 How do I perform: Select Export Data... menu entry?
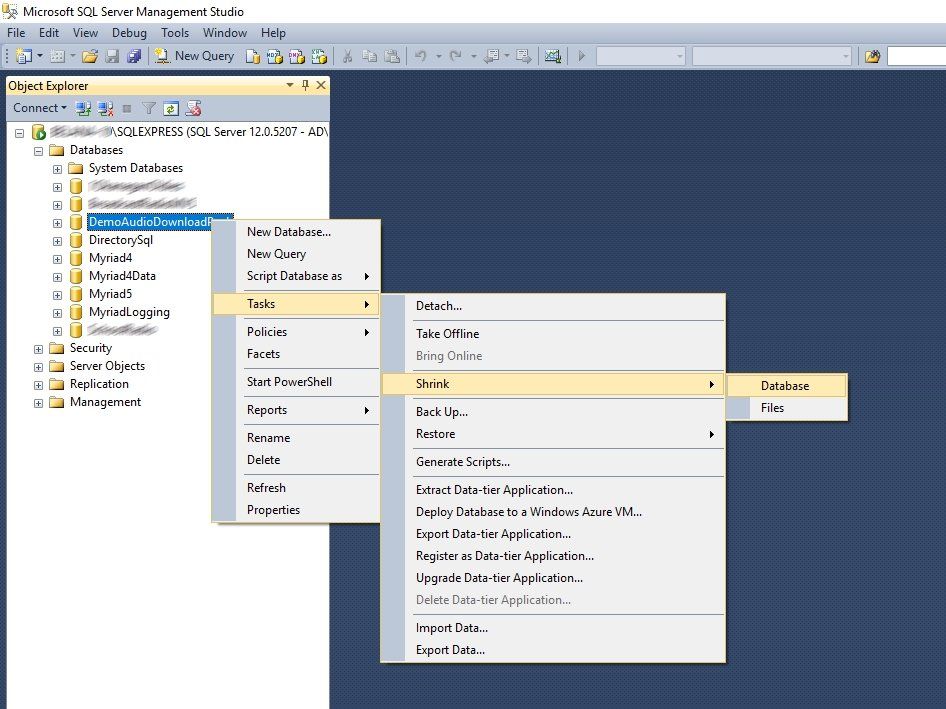pos(553,650)
